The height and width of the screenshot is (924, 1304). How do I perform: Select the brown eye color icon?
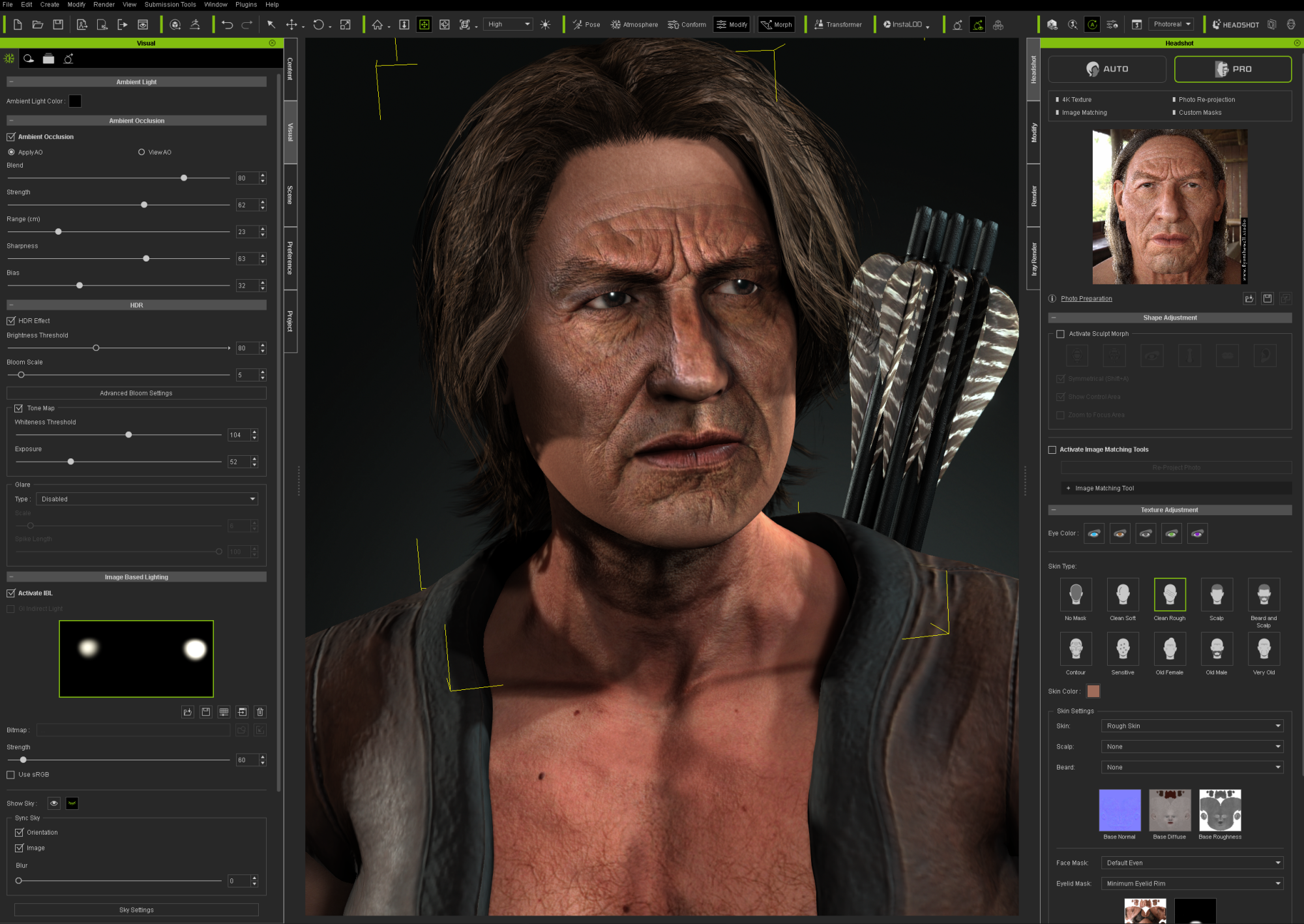pyautogui.click(x=1120, y=533)
